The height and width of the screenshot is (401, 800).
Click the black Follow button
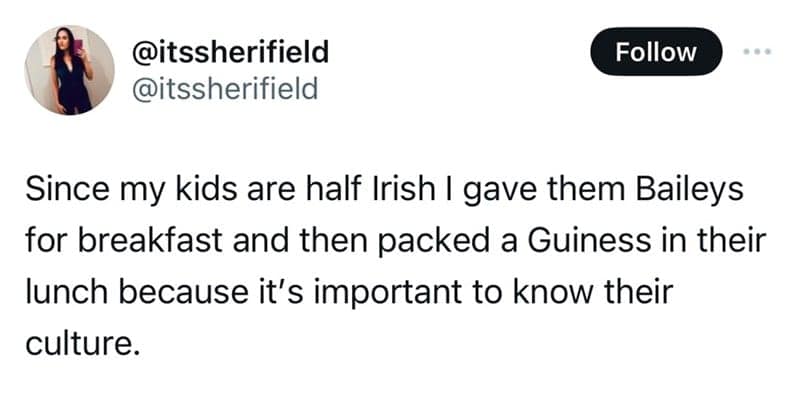(x=656, y=51)
